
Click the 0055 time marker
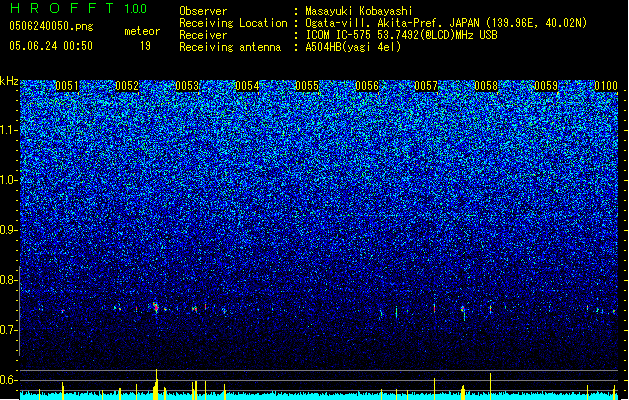(307, 86)
